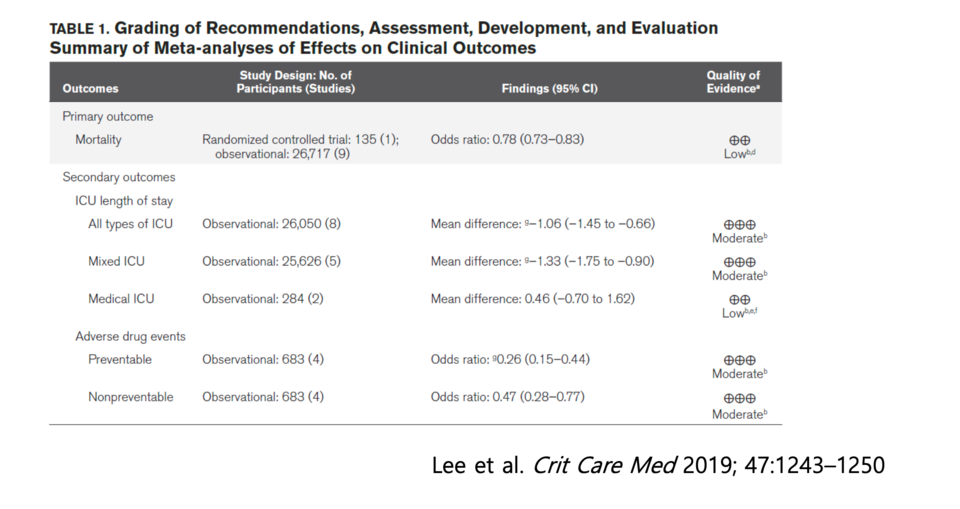This screenshot has height=509, width=960.
Task: Click quality circles icon in the Nonpreventable row
Action: [740, 398]
